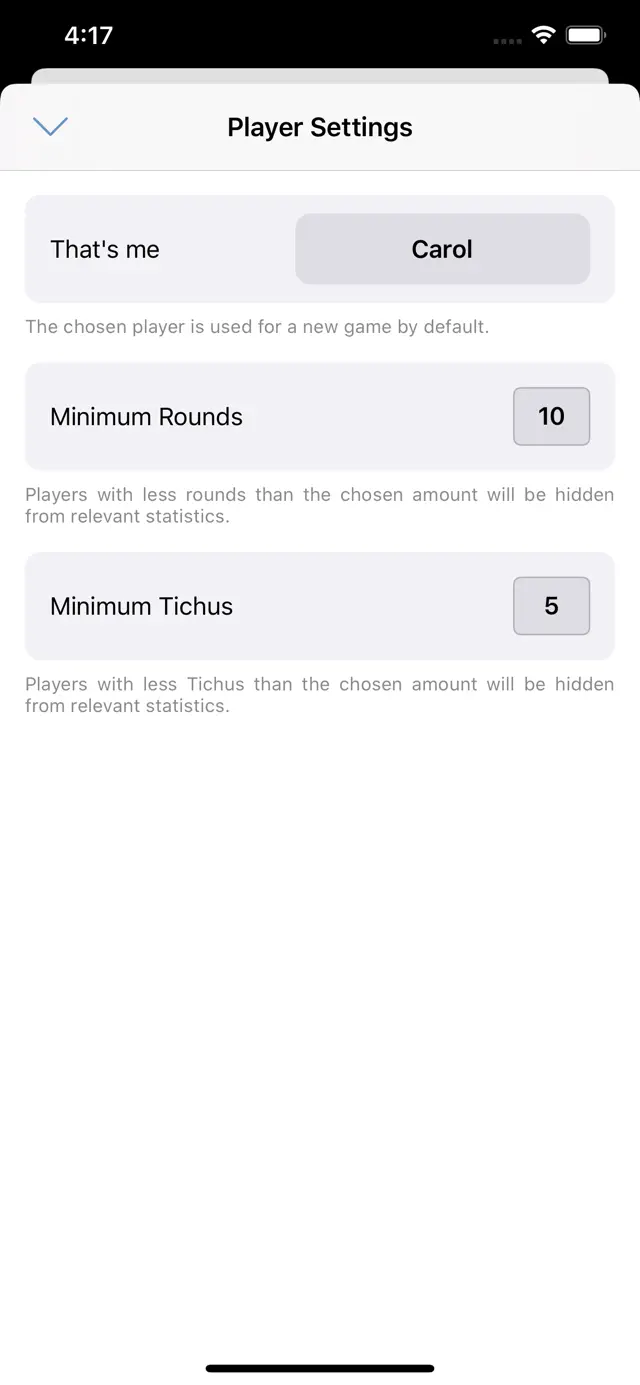The width and height of the screenshot is (640, 1385).
Task: Open the player picker showing Carol
Action: tap(442, 249)
